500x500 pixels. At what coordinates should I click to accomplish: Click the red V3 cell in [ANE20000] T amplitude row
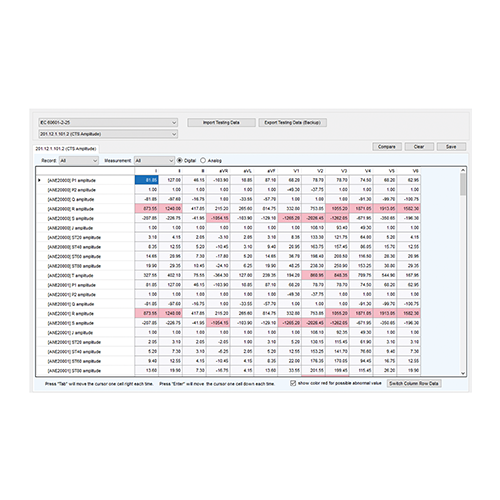[338, 275]
